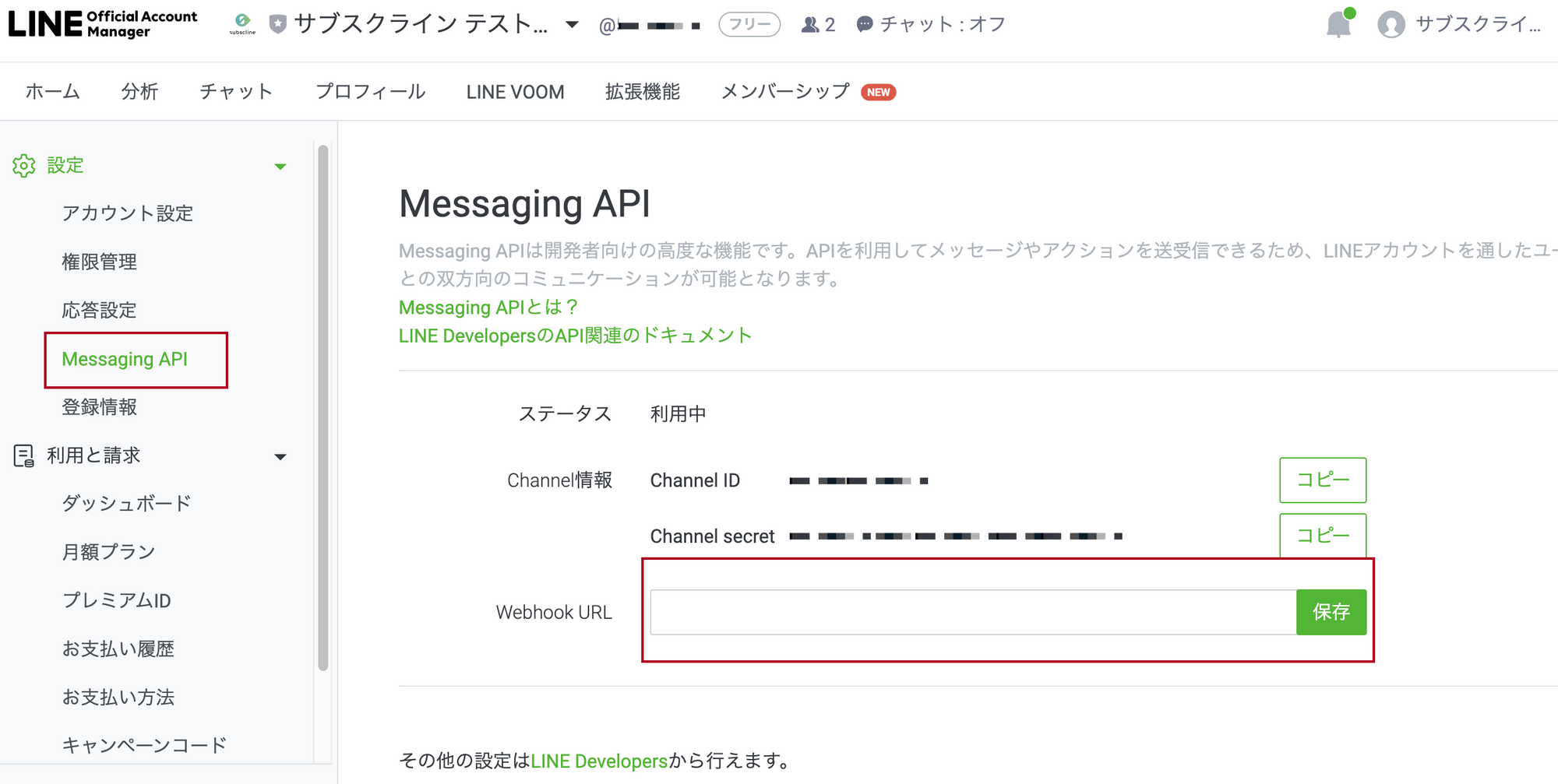Click the Channel情報 label
The image size is (1558, 784).
(x=560, y=480)
